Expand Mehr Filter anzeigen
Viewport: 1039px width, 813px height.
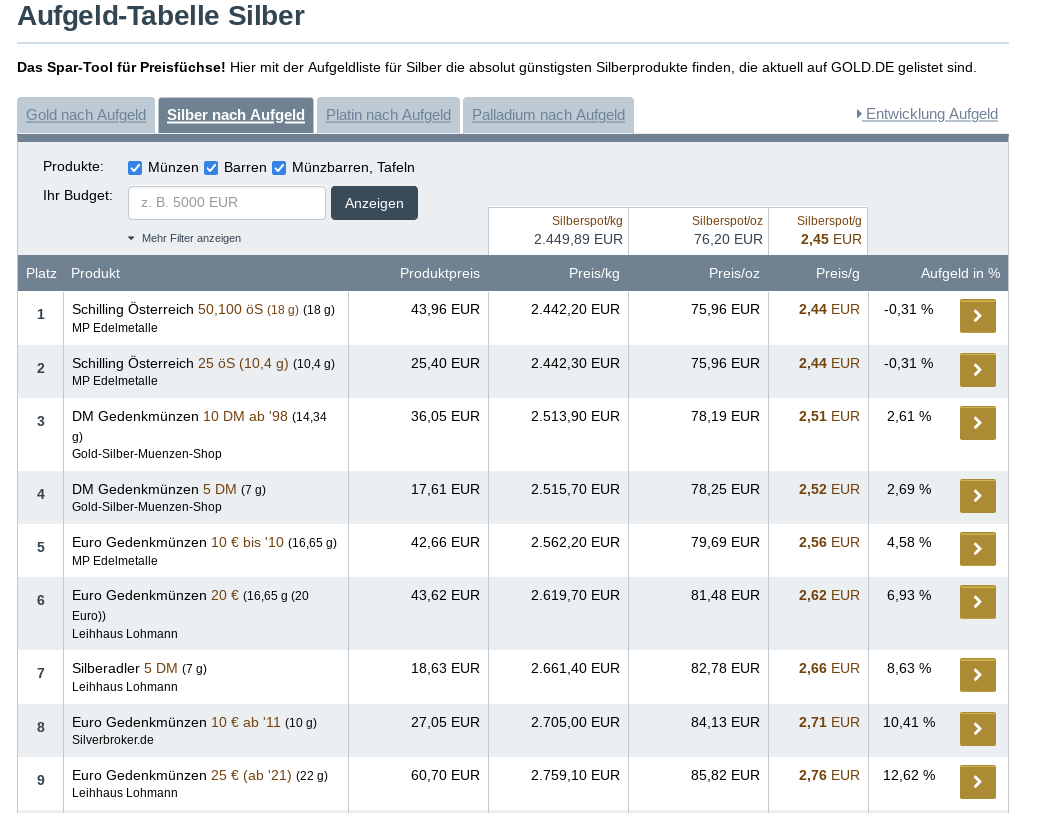pos(185,238)
